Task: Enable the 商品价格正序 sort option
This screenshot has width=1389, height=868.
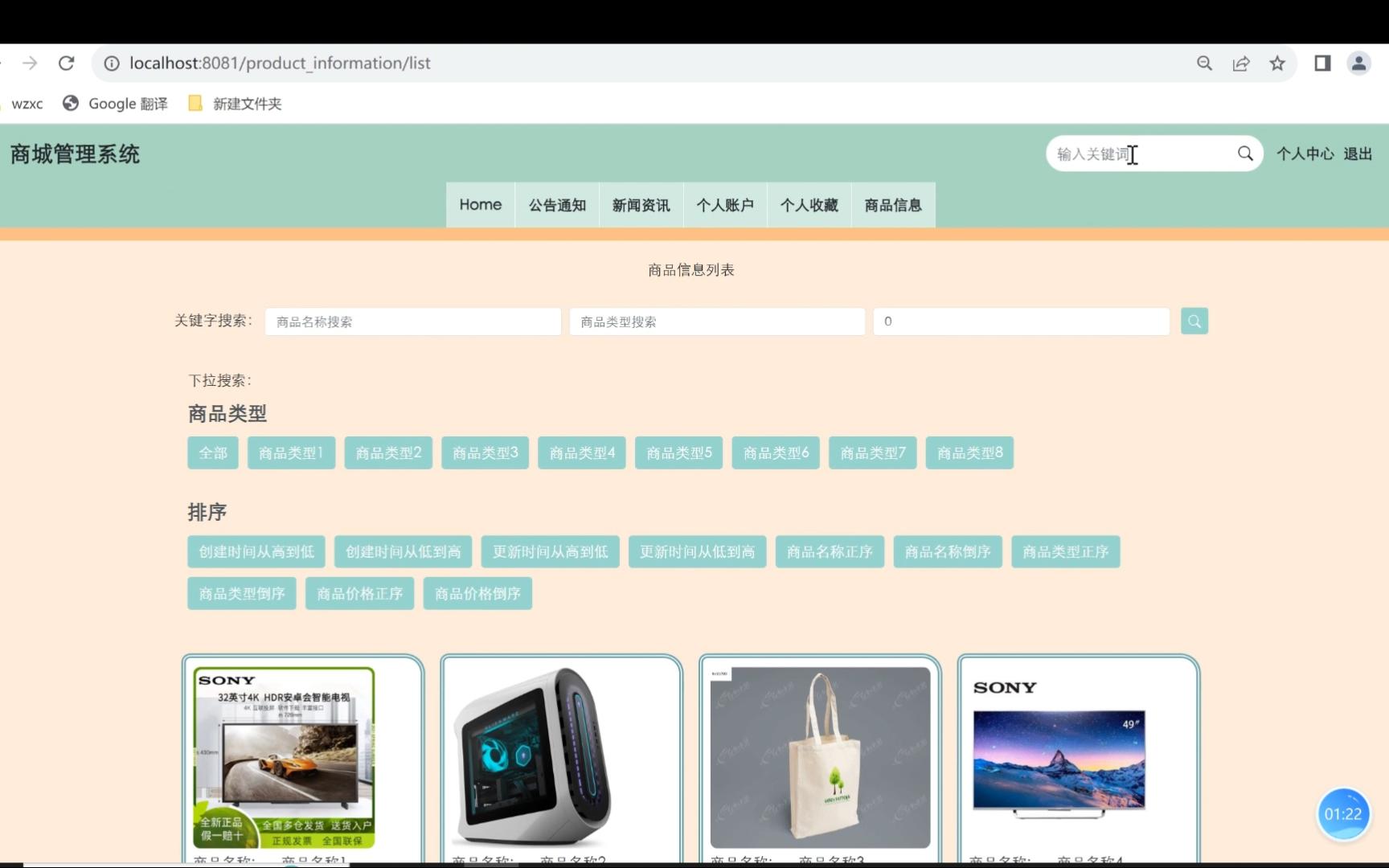Action: click(359, 593)
